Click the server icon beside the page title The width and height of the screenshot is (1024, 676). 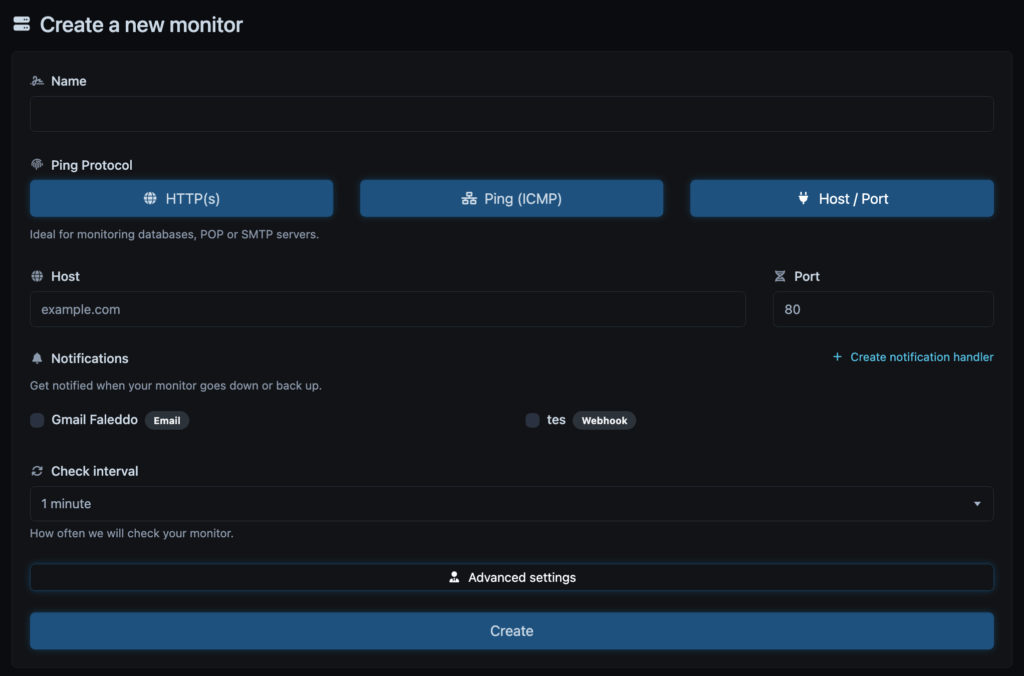point(21,24)
